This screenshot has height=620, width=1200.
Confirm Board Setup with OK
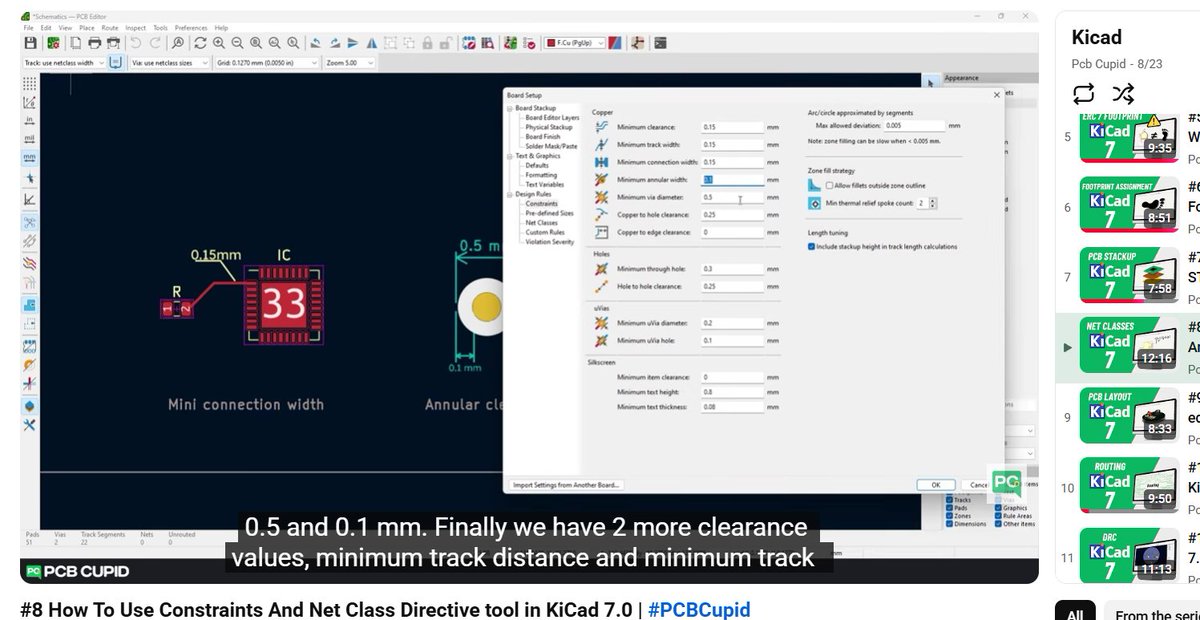936,484
